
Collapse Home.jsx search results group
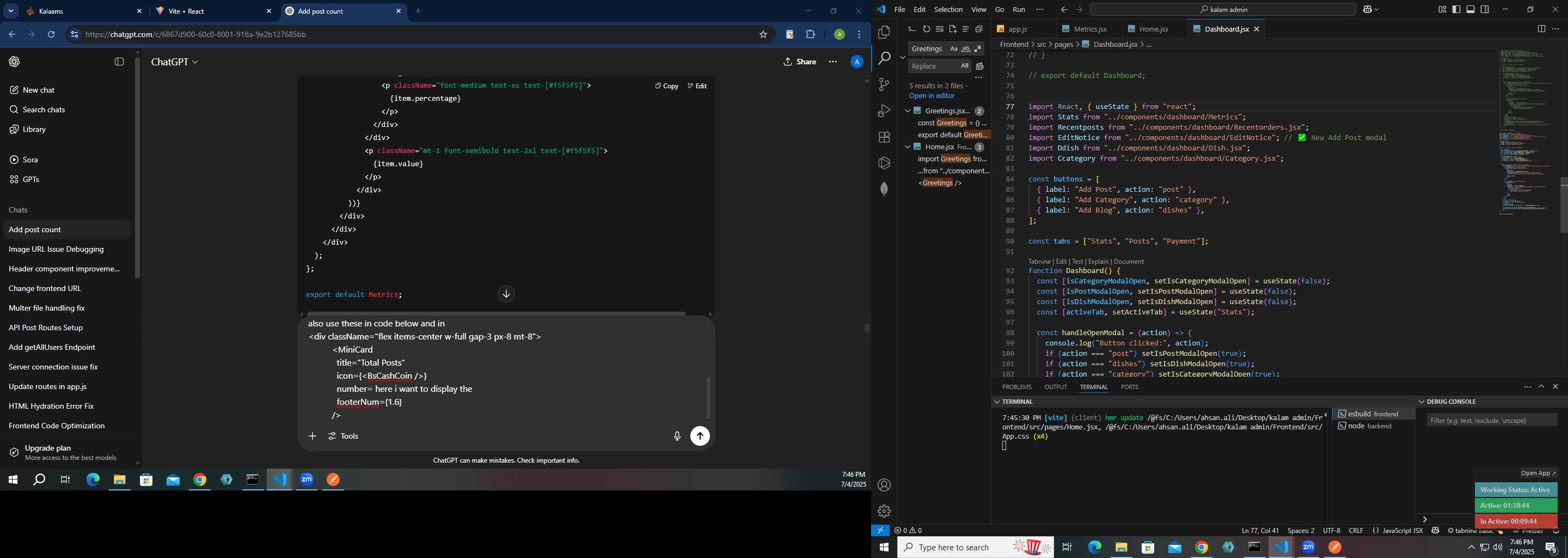[x=907, y=147]
